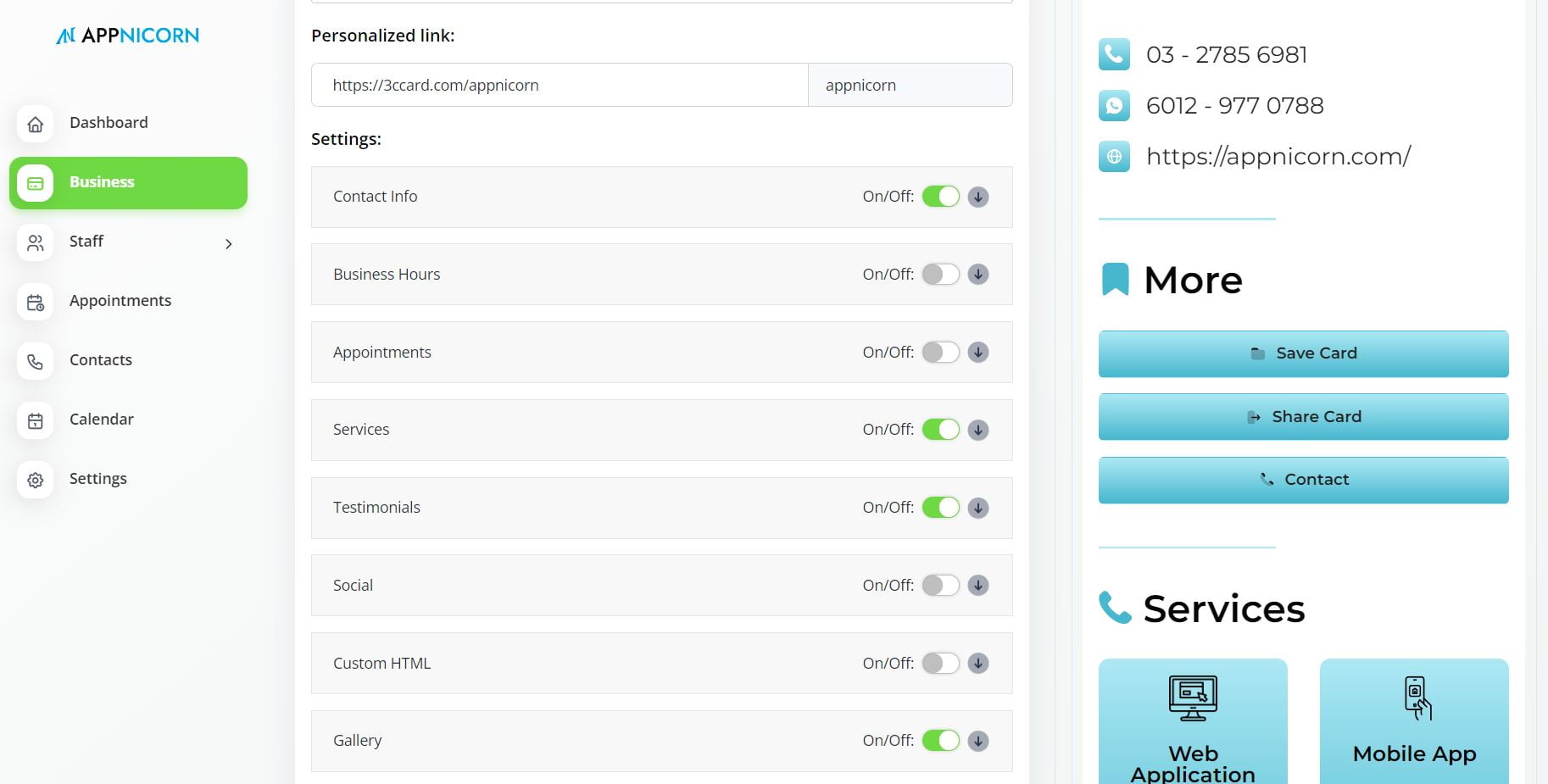The image size is (1548, 784).
Task: Open the Calendar menu item
Action: pos(102,420)
